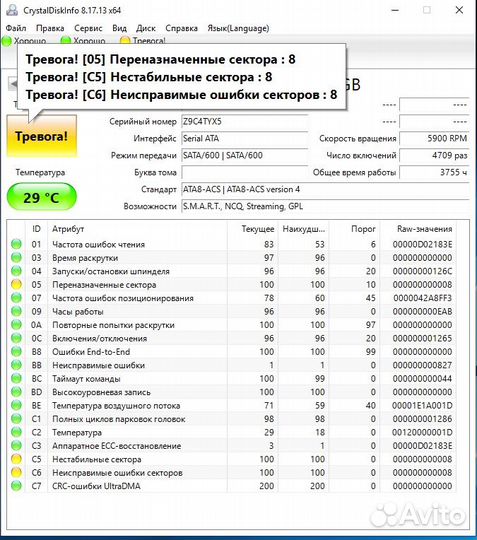Screen dimensions: 477x540
Task: Click status icon for C7 CRC-ошибки UltraDMA
Action: (x=16, y=486)
